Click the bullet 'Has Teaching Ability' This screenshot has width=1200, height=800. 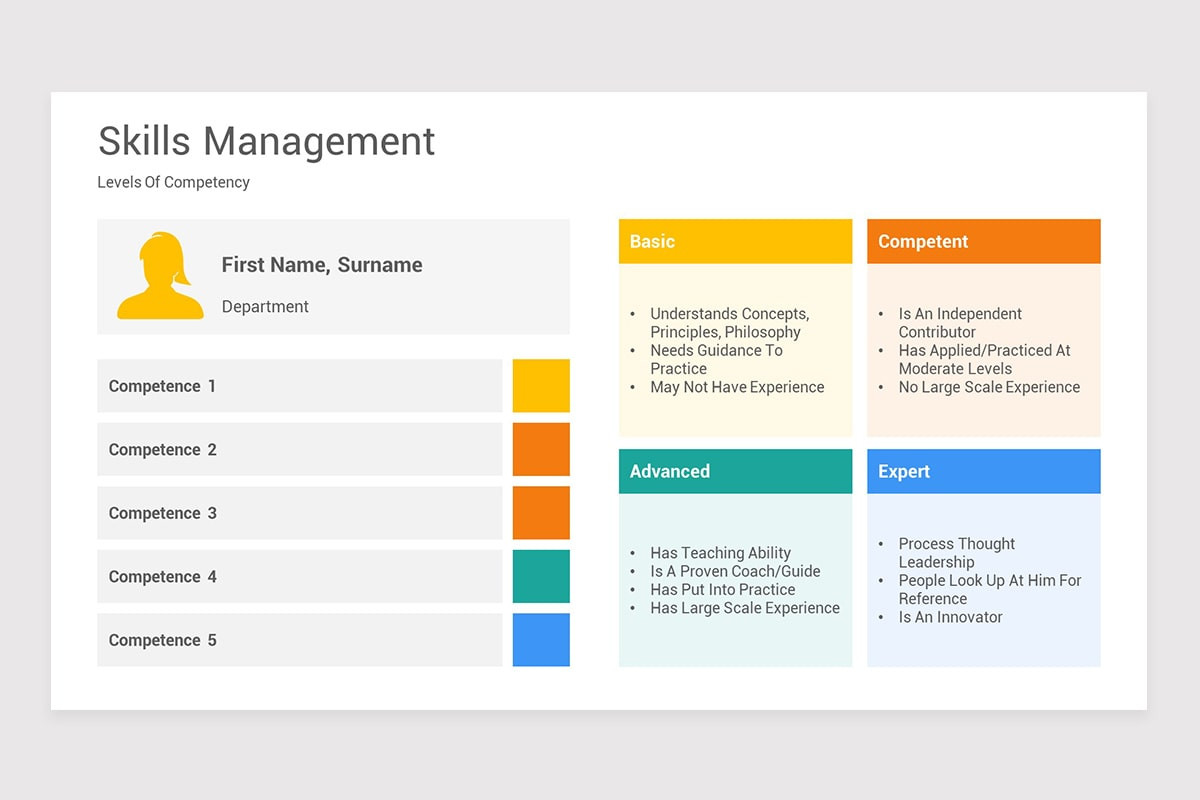click(721, 552)
